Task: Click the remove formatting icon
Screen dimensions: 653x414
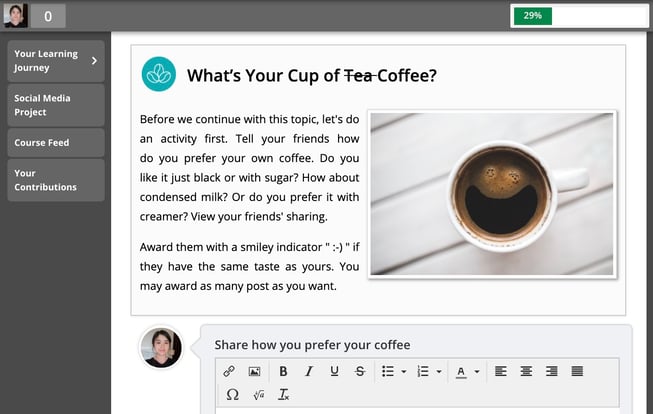Action: tap(284, 395)
